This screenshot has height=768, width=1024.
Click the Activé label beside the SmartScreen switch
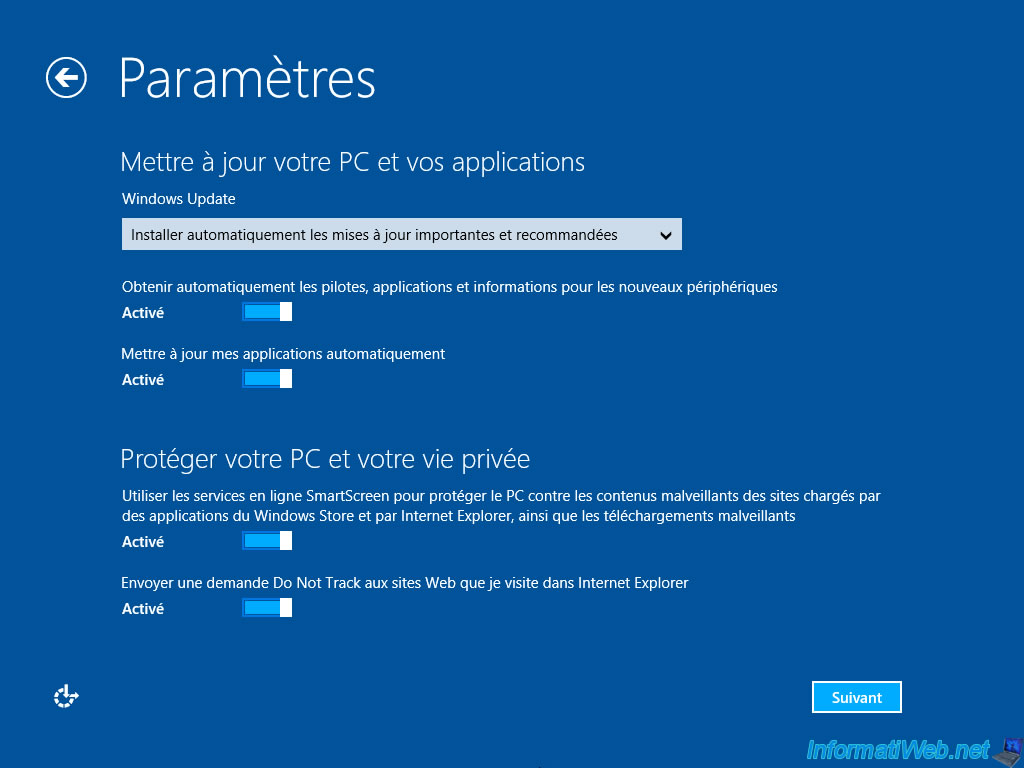[x=143, y=541]
